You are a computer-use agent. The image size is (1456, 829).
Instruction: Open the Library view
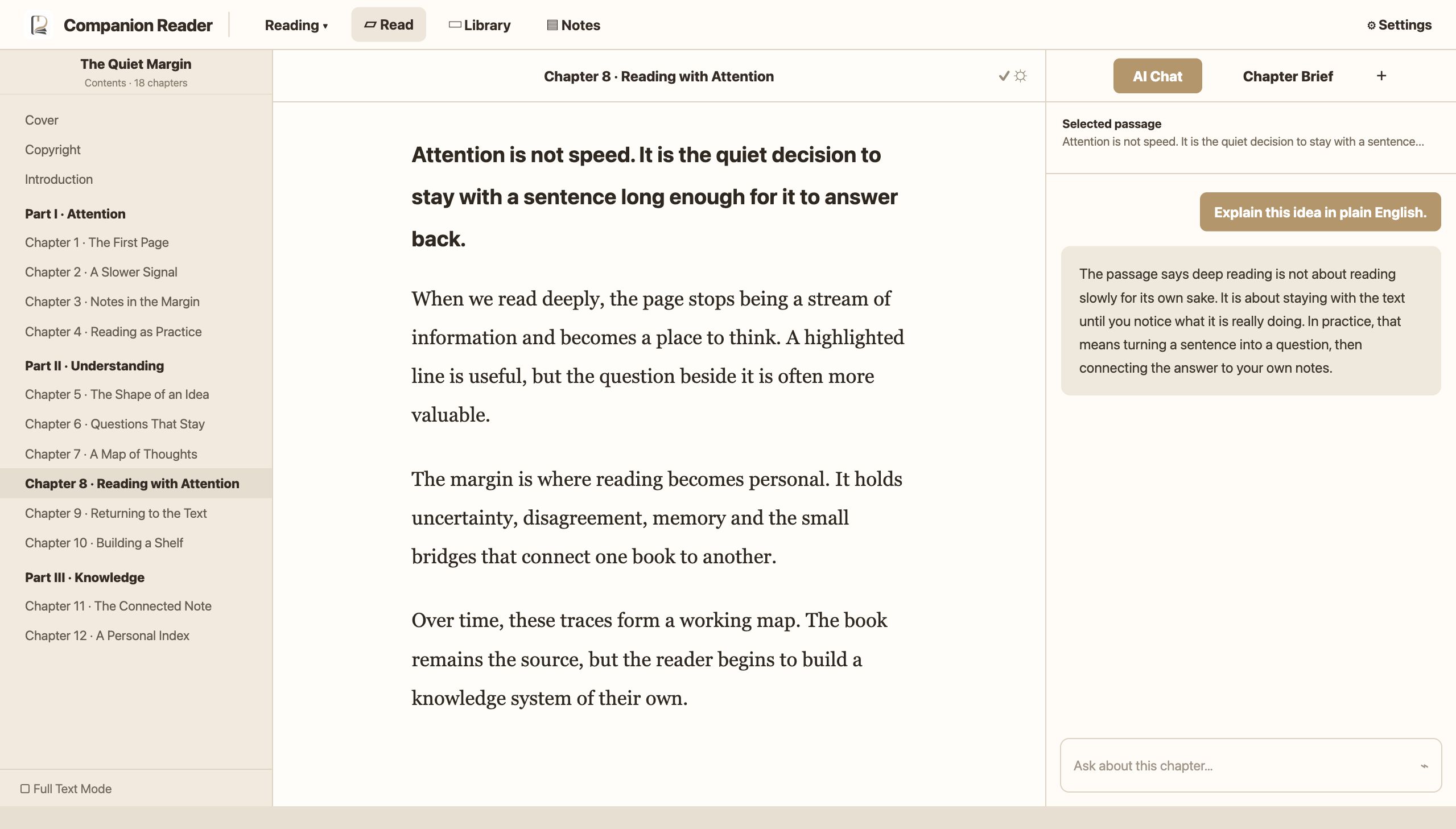point(480,25)
